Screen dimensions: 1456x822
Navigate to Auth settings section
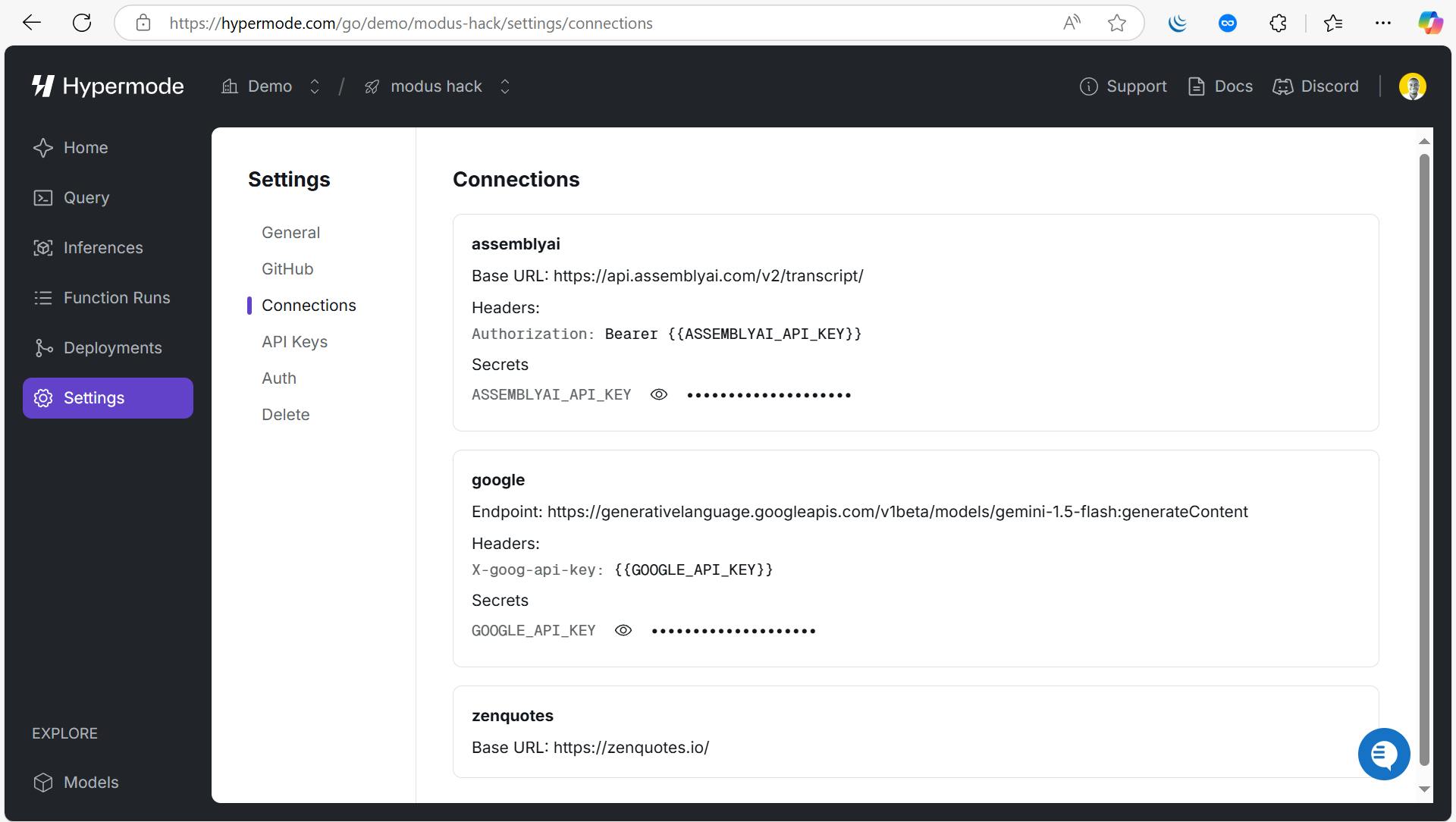[280, 378]
